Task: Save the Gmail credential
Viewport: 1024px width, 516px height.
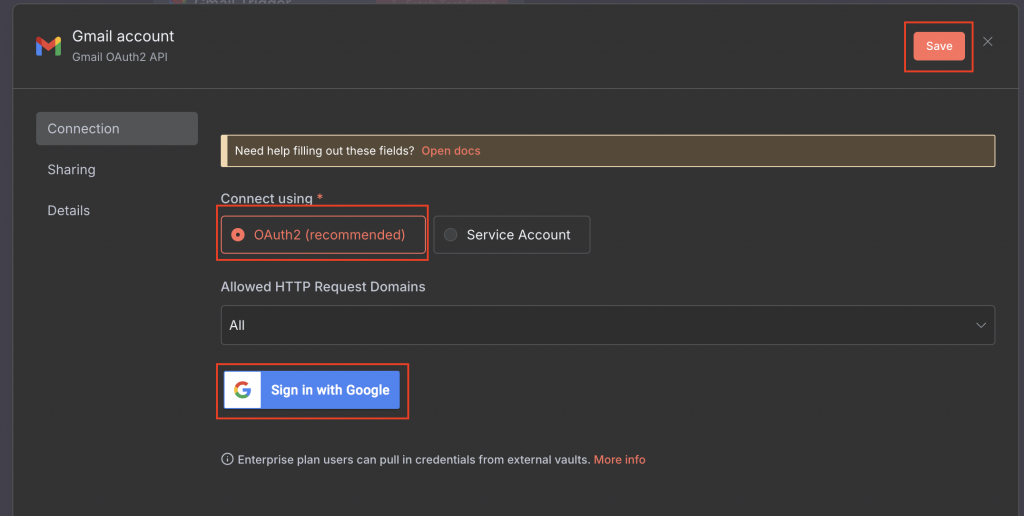Action: point(939,47)
